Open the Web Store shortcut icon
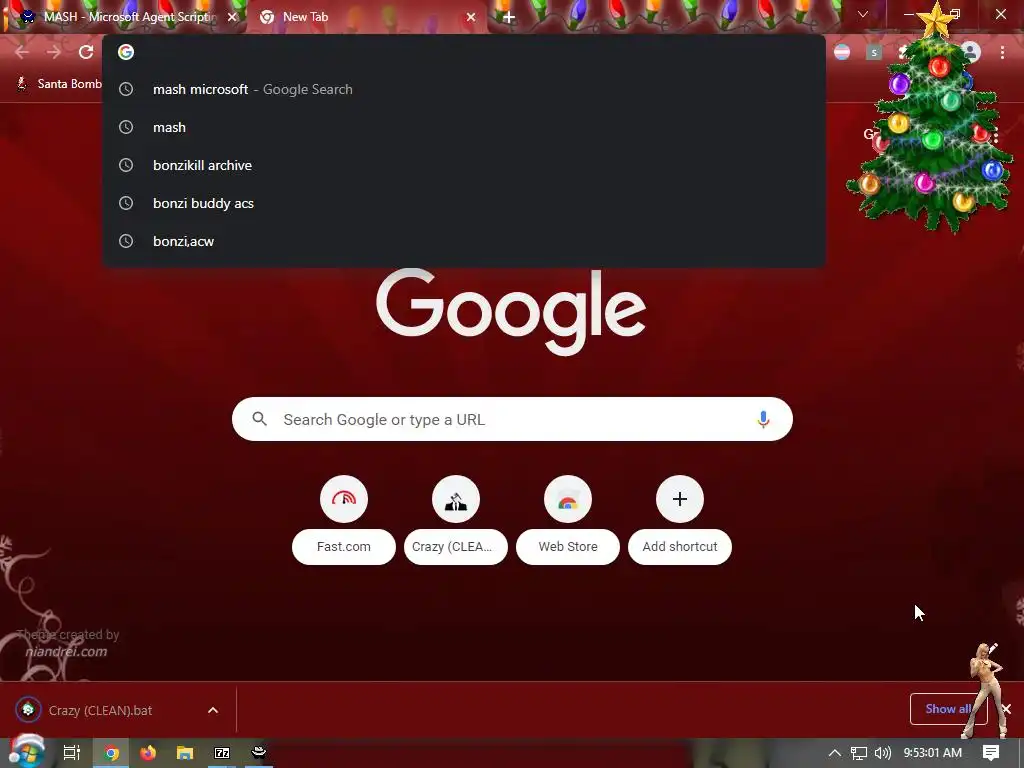The height and width of the screenshot is (768, 1024). coord(568,499)
